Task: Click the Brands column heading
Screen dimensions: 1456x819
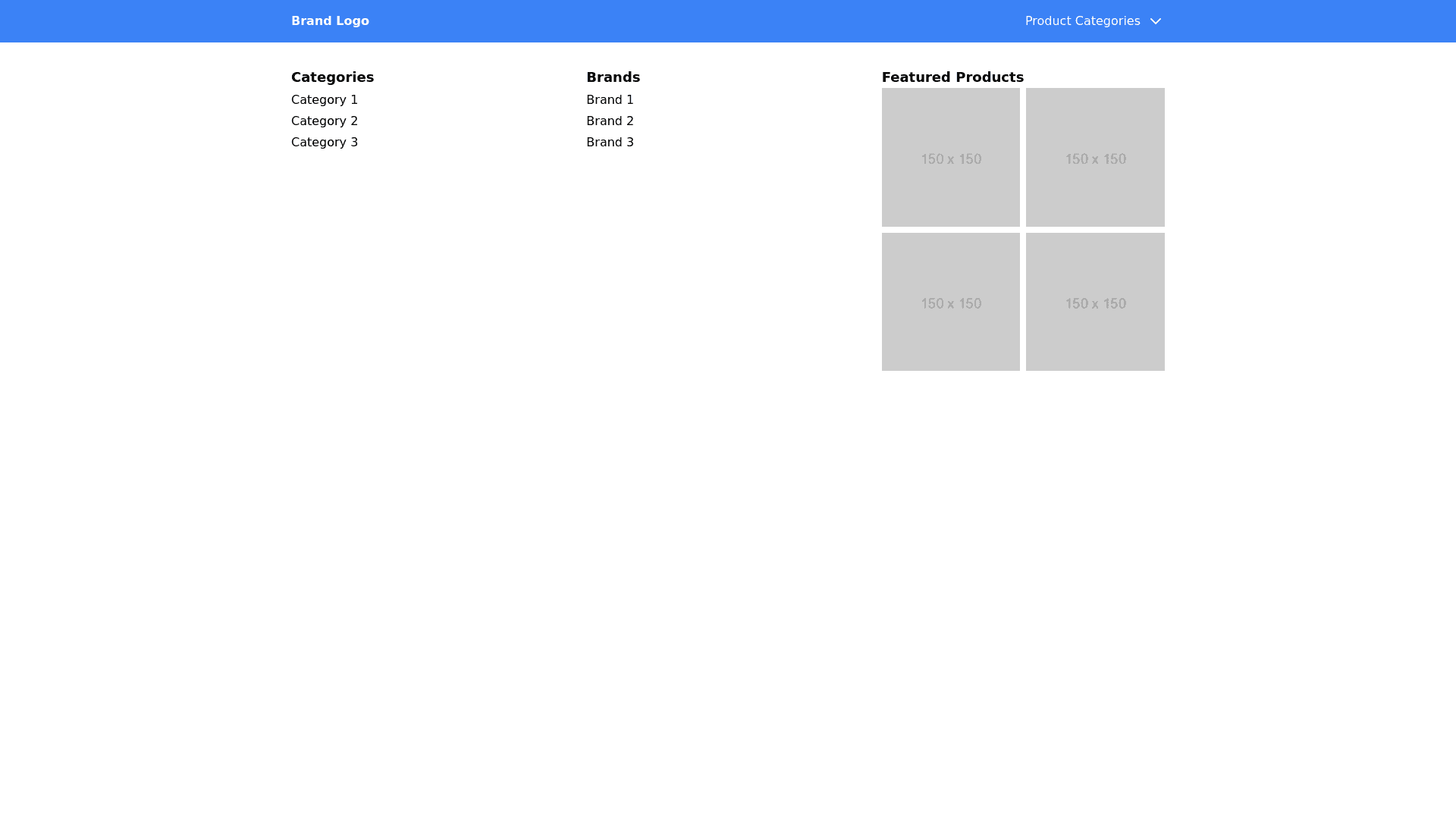Action: click(x=613, y=77)
